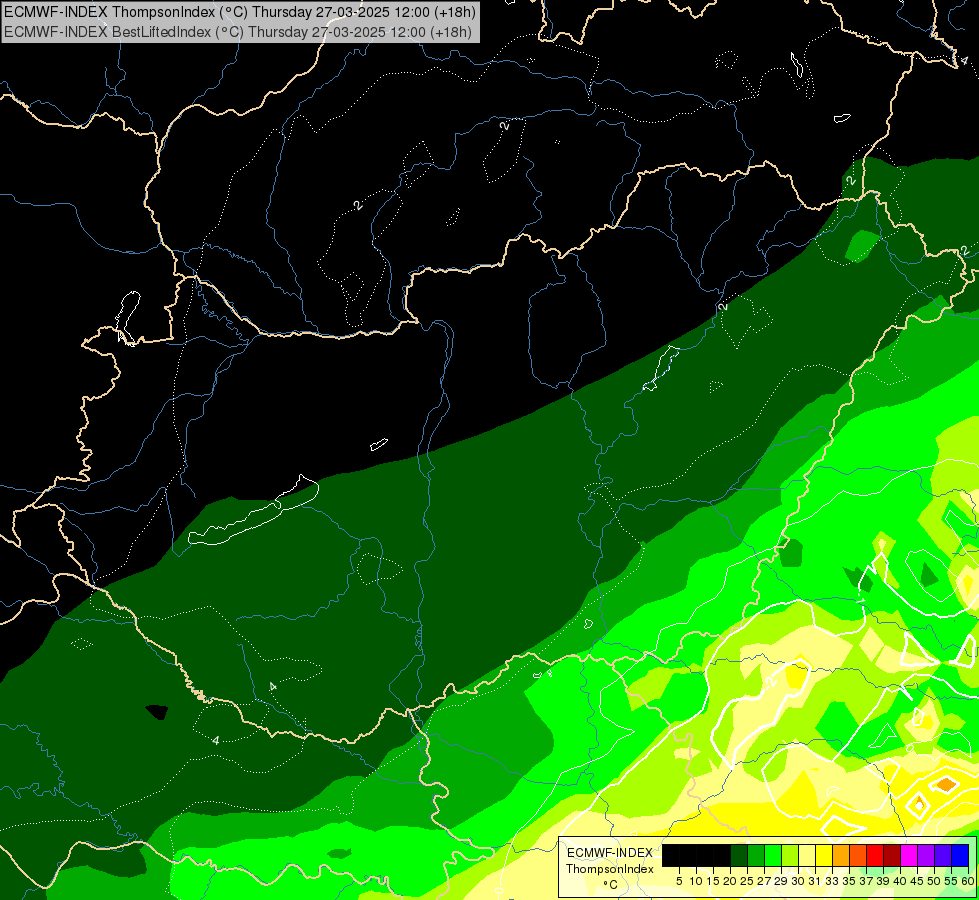979x900 pixels.
Task: Click legend tick value 10
Action: tap(696, 881)
